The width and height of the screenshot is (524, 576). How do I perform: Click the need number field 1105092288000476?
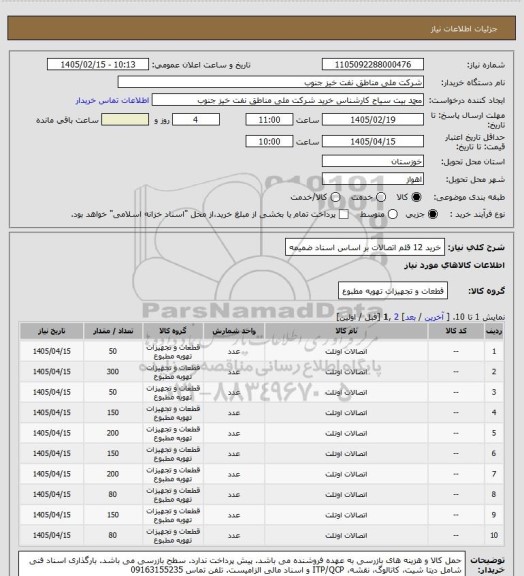tap(373, 64)
